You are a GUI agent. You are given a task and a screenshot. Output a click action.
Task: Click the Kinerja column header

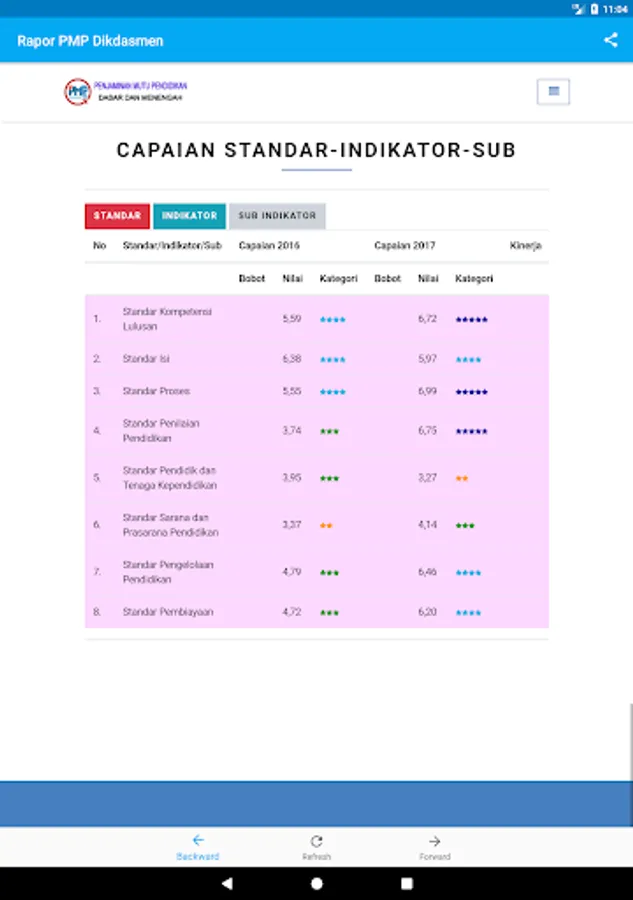coord(525,246)
